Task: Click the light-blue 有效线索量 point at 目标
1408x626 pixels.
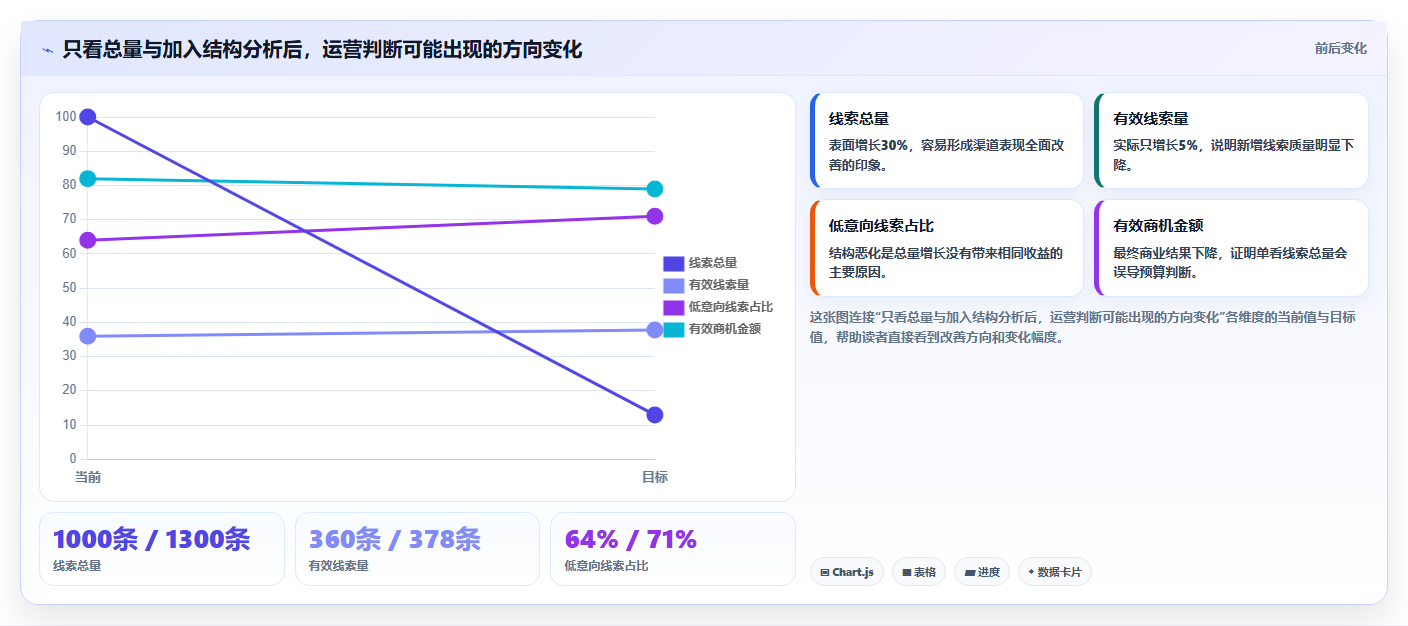Action: pos(655,330)
